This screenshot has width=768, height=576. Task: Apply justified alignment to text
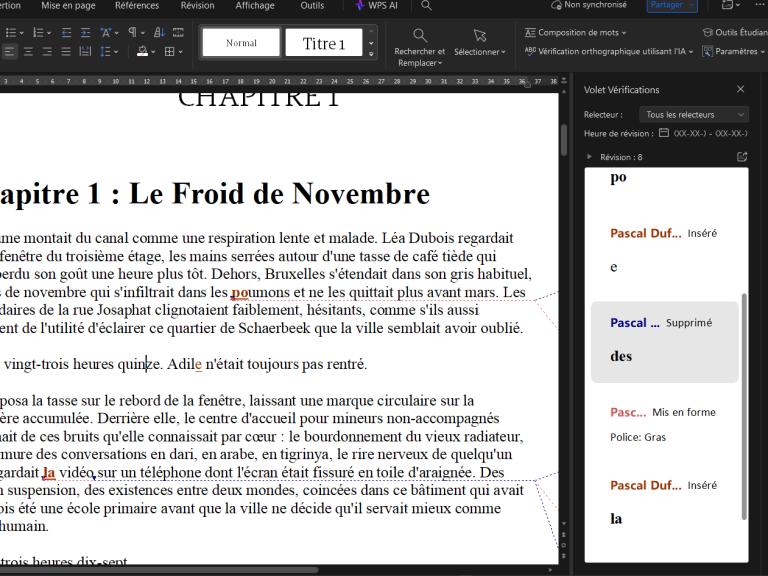coord(66,52)
